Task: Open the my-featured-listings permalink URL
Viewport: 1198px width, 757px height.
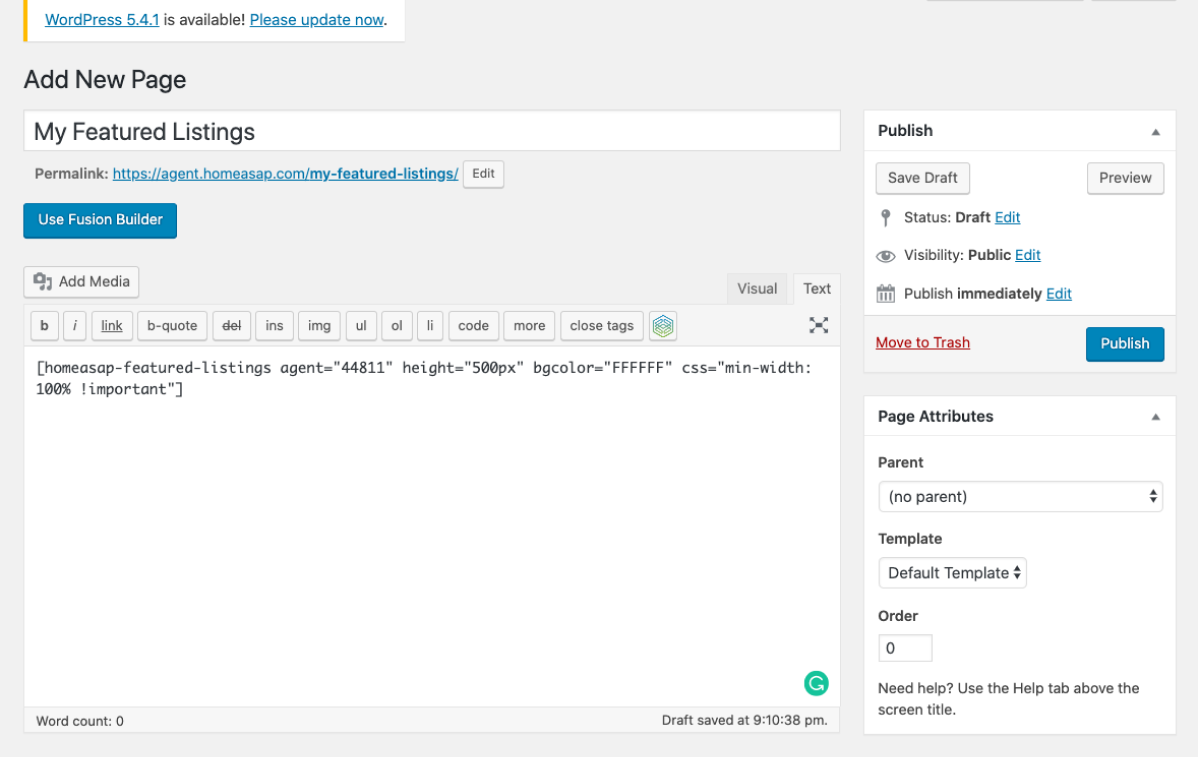Action: (x=285, y=174)
